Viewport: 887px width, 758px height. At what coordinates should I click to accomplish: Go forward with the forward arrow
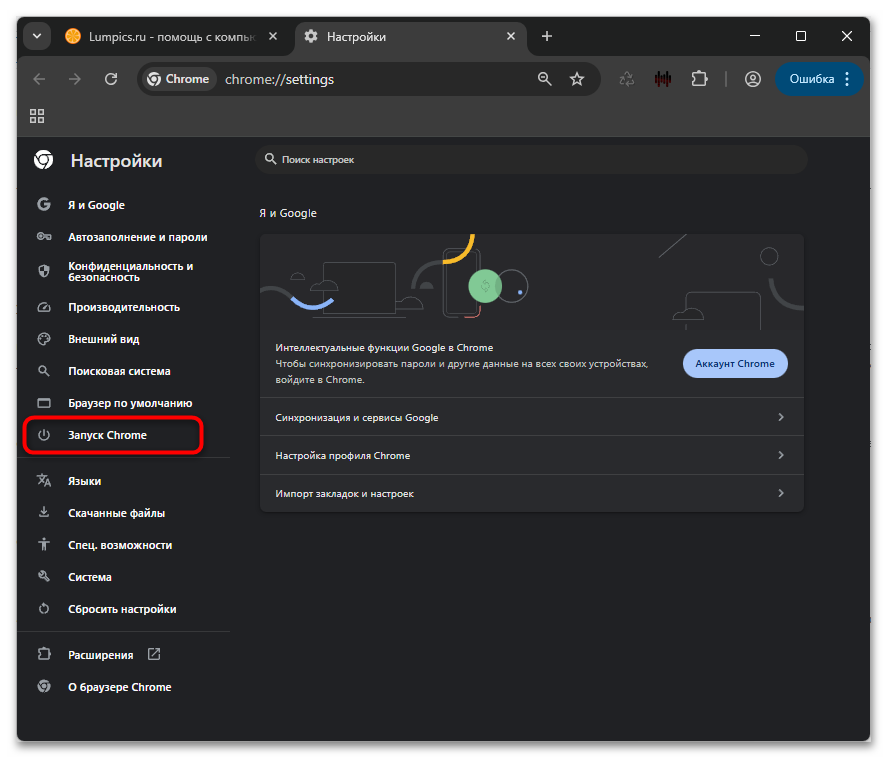pos(75,79)
